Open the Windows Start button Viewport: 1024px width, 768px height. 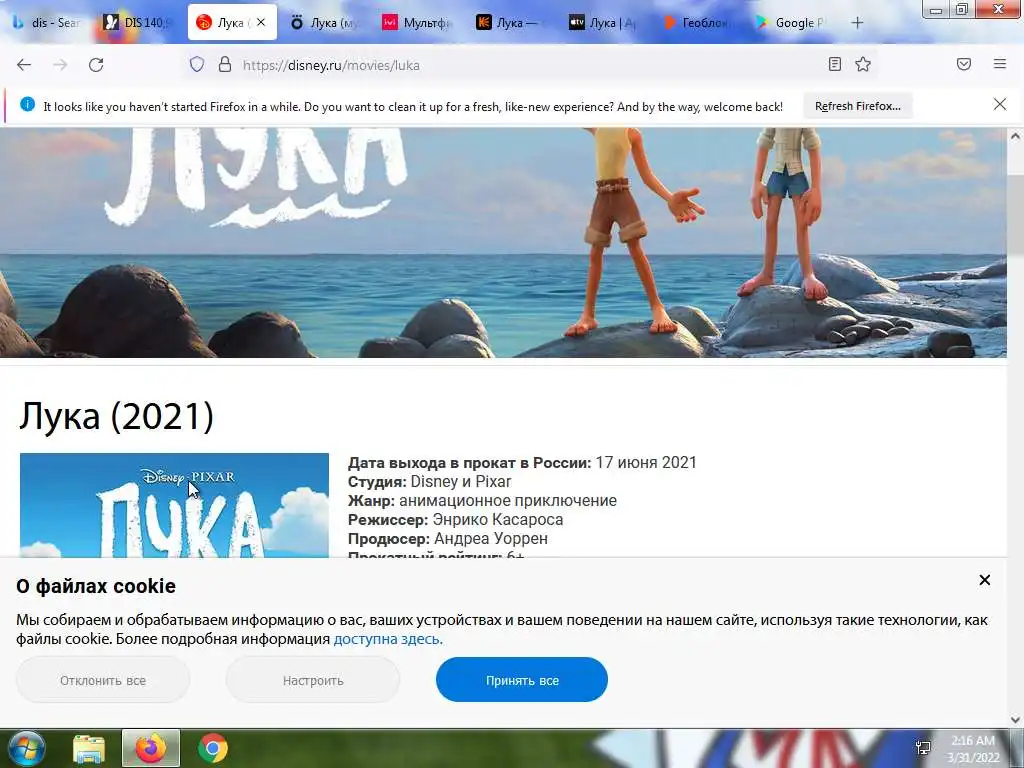(x=25, y=748)
